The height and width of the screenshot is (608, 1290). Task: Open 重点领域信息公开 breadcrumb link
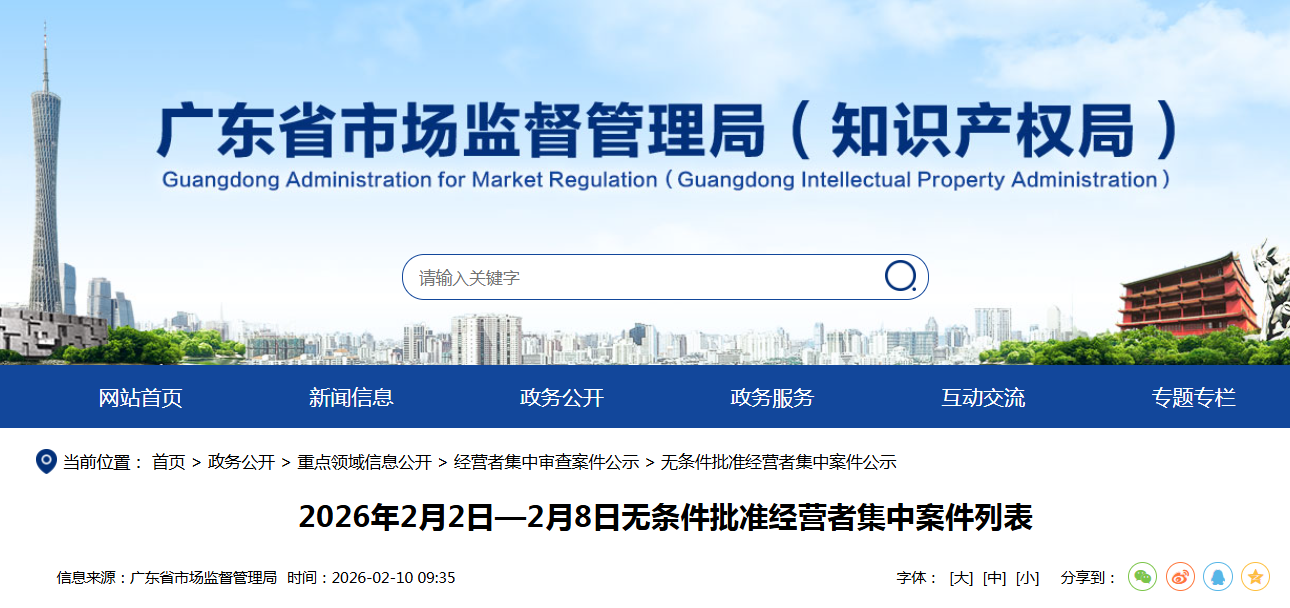(364, 462)
